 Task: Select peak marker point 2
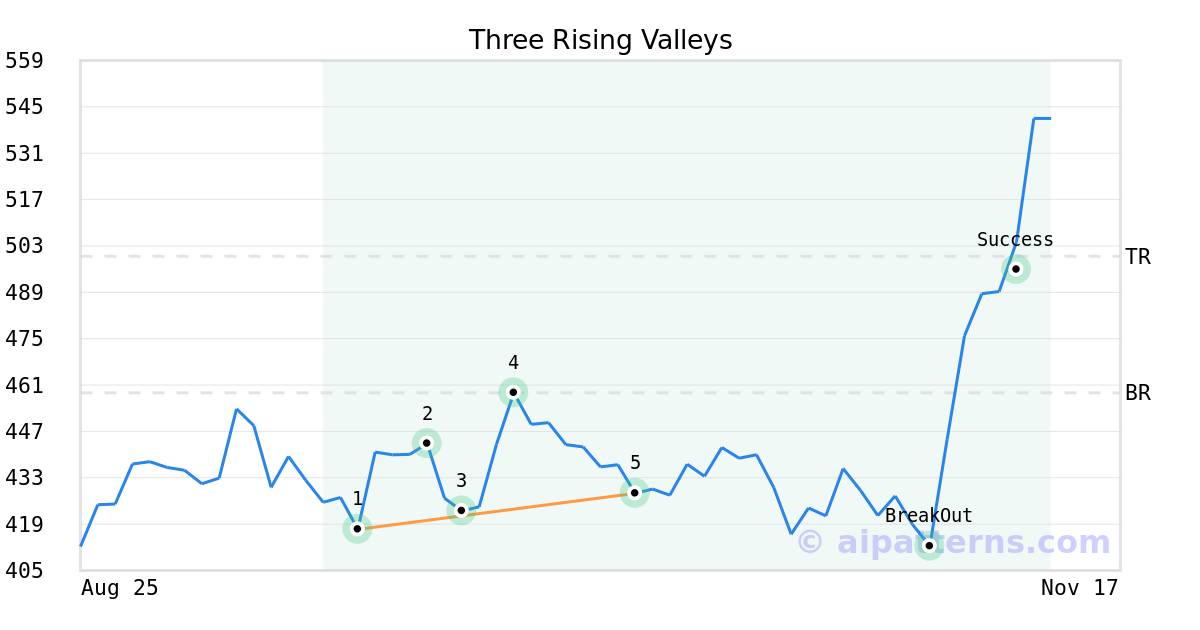(x=427, y=443)
